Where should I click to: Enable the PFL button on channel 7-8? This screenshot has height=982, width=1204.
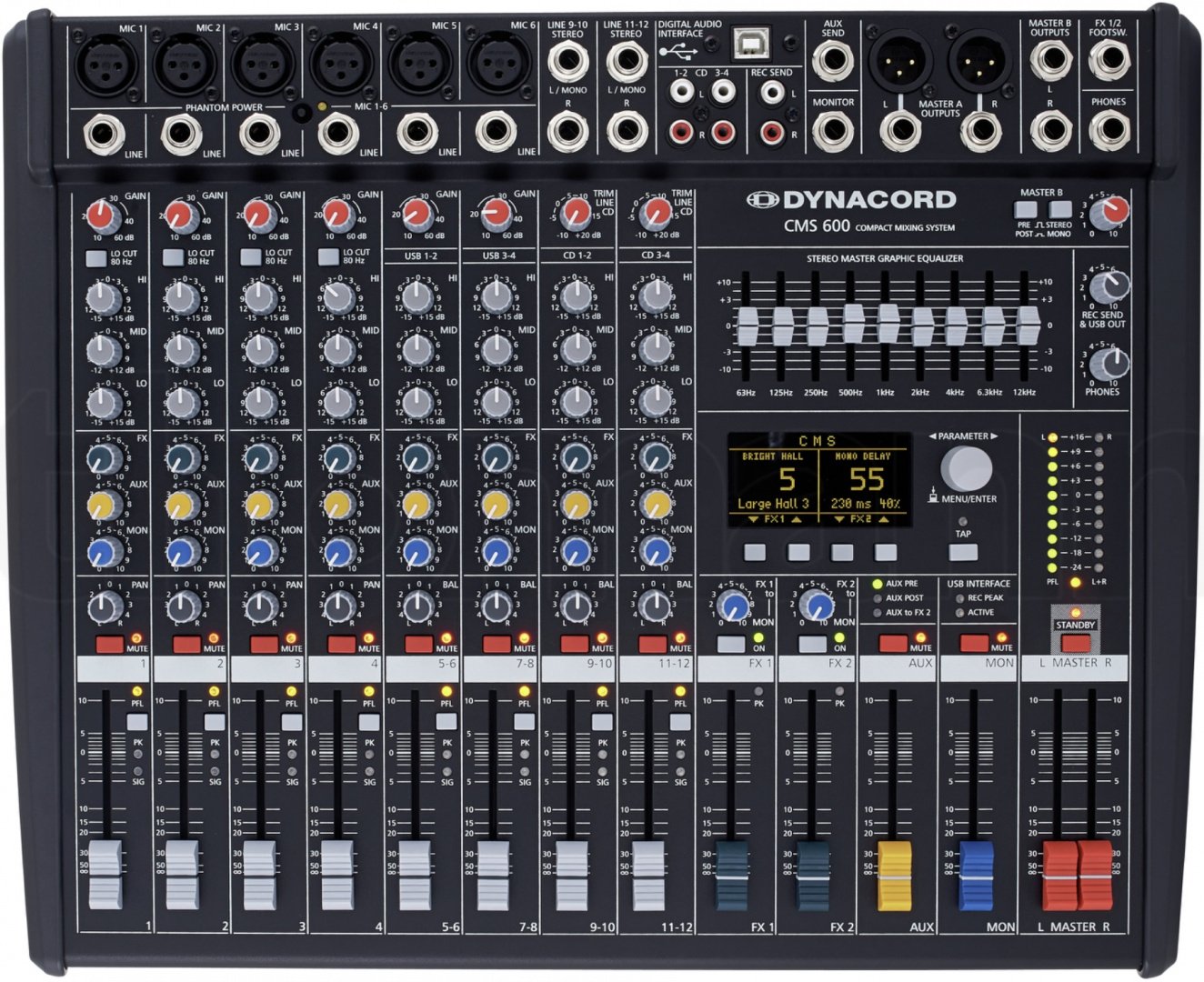click(525, 722)
